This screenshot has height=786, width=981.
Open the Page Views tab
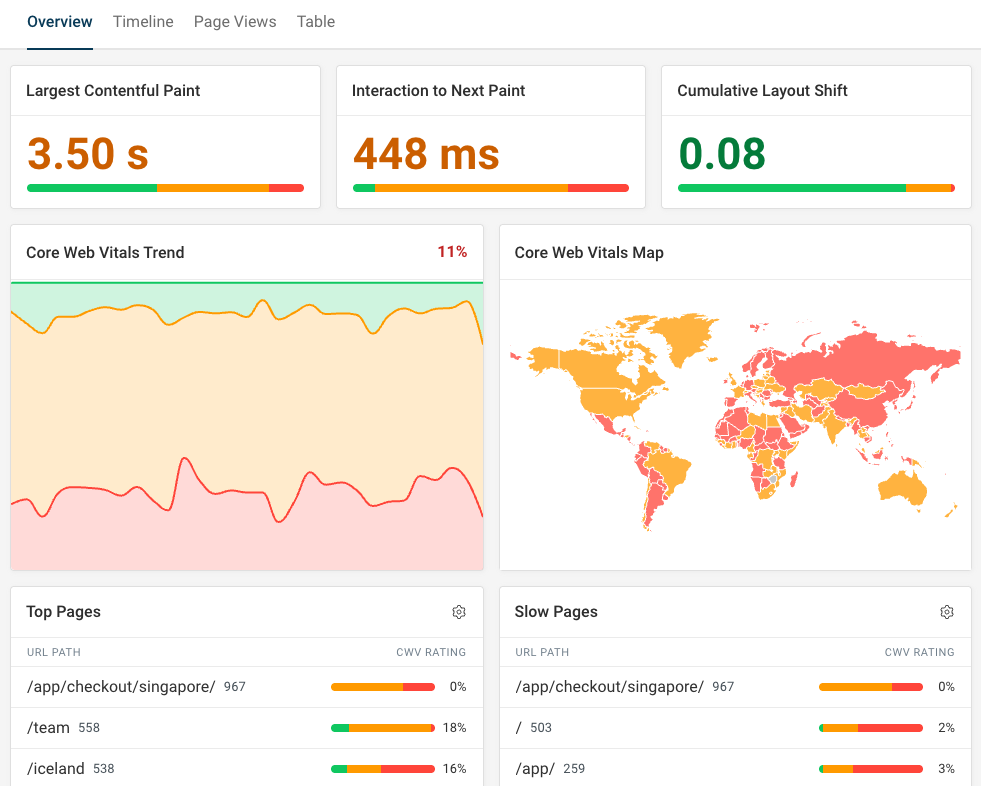tap(235, 21)
